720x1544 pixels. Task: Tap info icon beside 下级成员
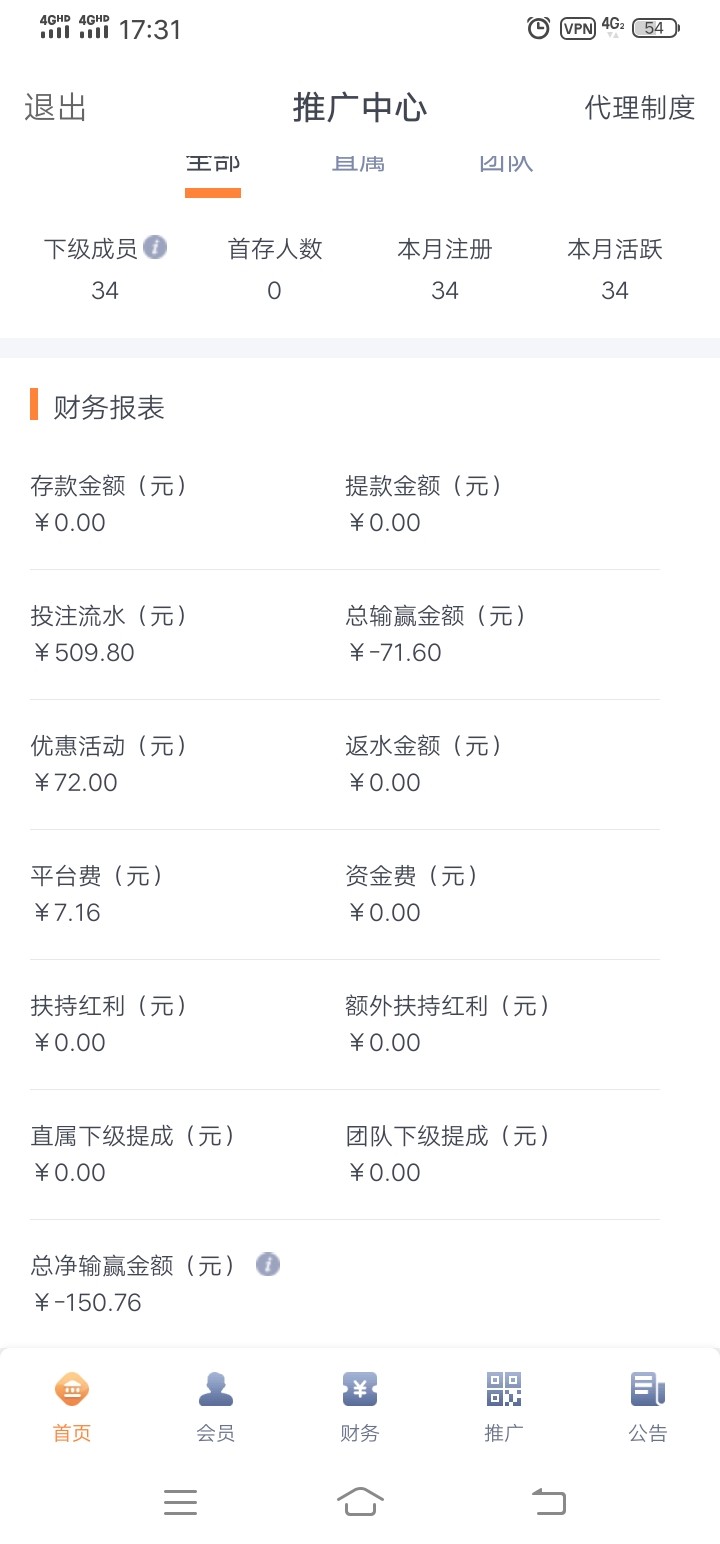(x=155, y=247)
